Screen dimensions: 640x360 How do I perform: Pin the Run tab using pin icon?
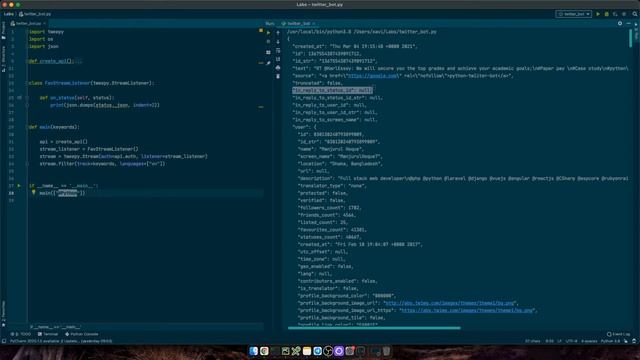click(268, 63)
